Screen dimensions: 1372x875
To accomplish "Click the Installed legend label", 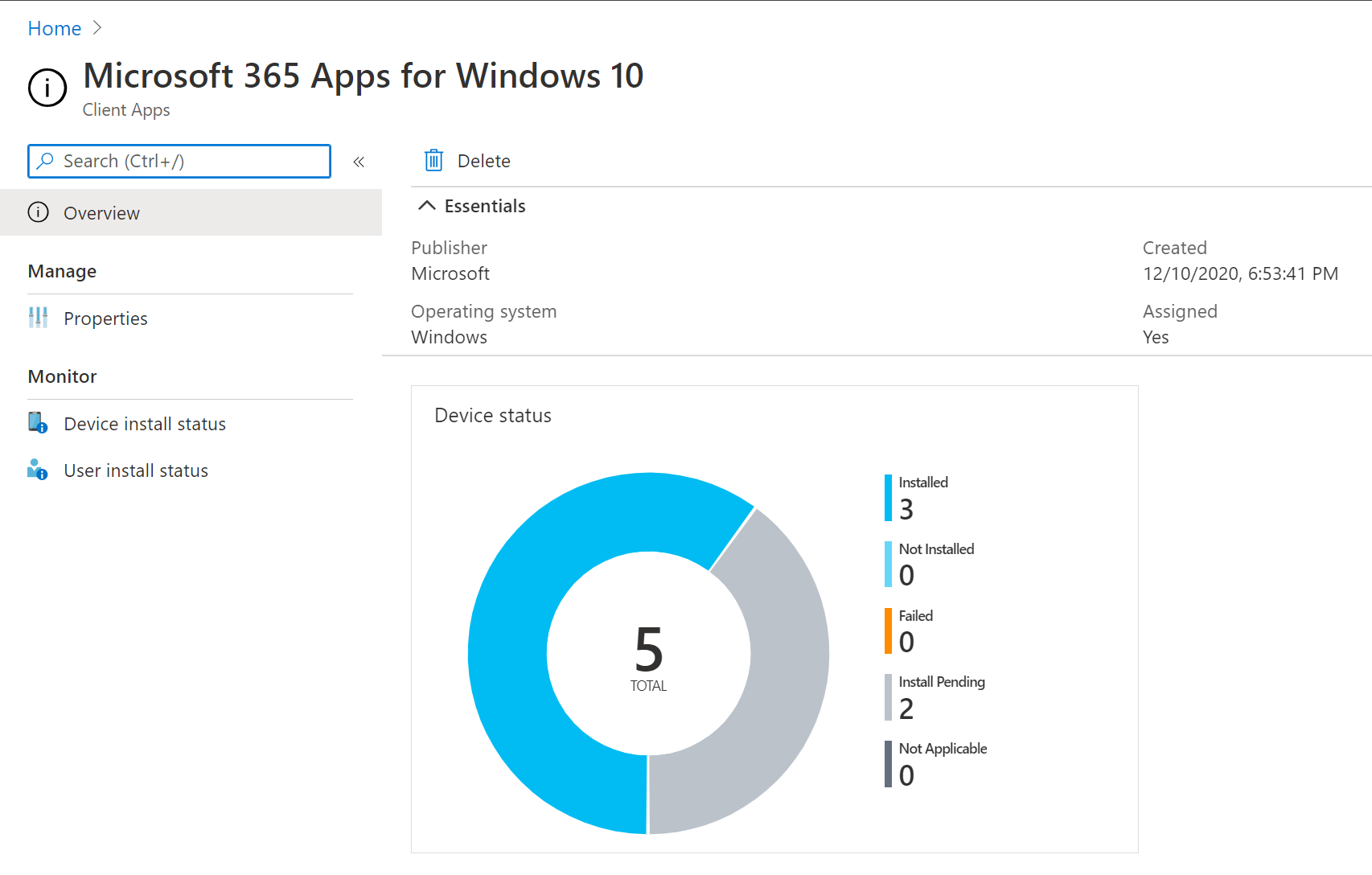I will click(x=923, y=483).
